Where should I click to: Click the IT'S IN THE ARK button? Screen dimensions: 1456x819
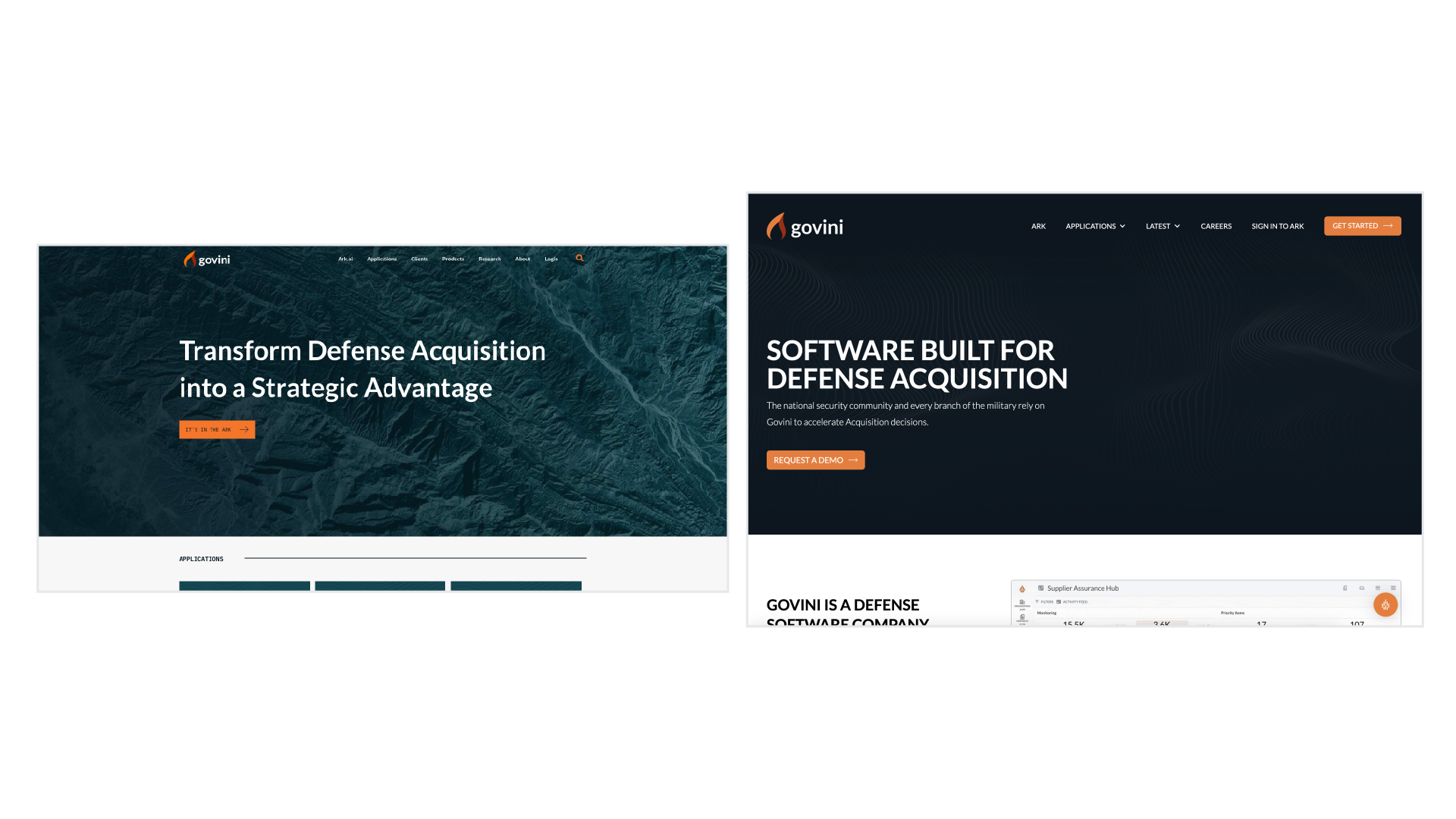[x=217, y=429]
